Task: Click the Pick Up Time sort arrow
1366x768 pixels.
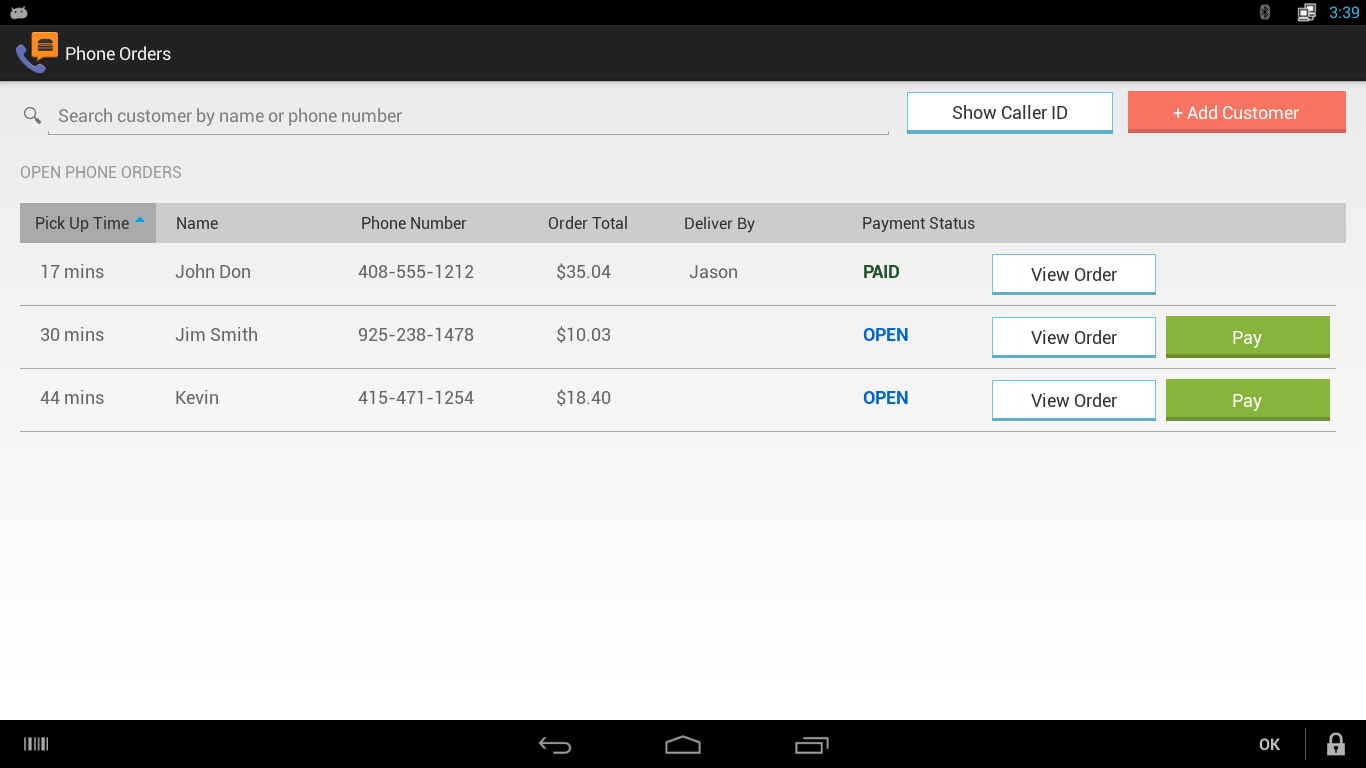Action: [x=140, y=220]
